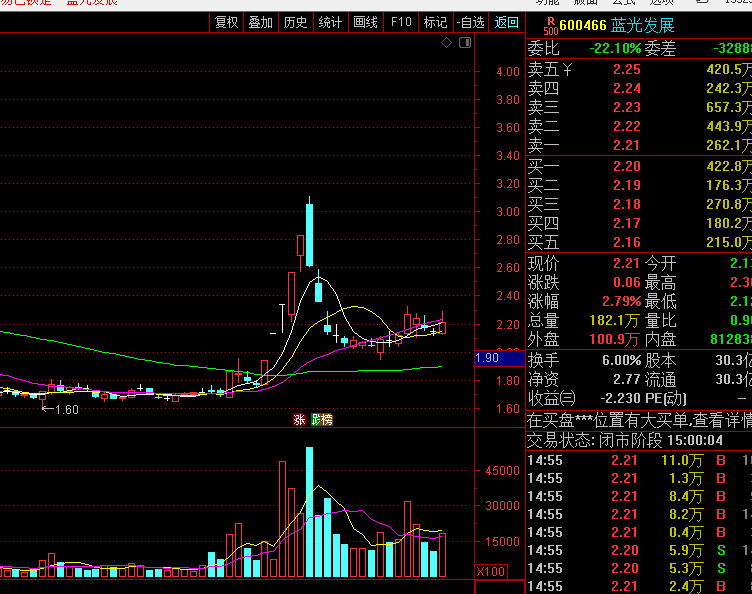
Task: Open the 复权 adjustment options
Action: pos(227,22)
